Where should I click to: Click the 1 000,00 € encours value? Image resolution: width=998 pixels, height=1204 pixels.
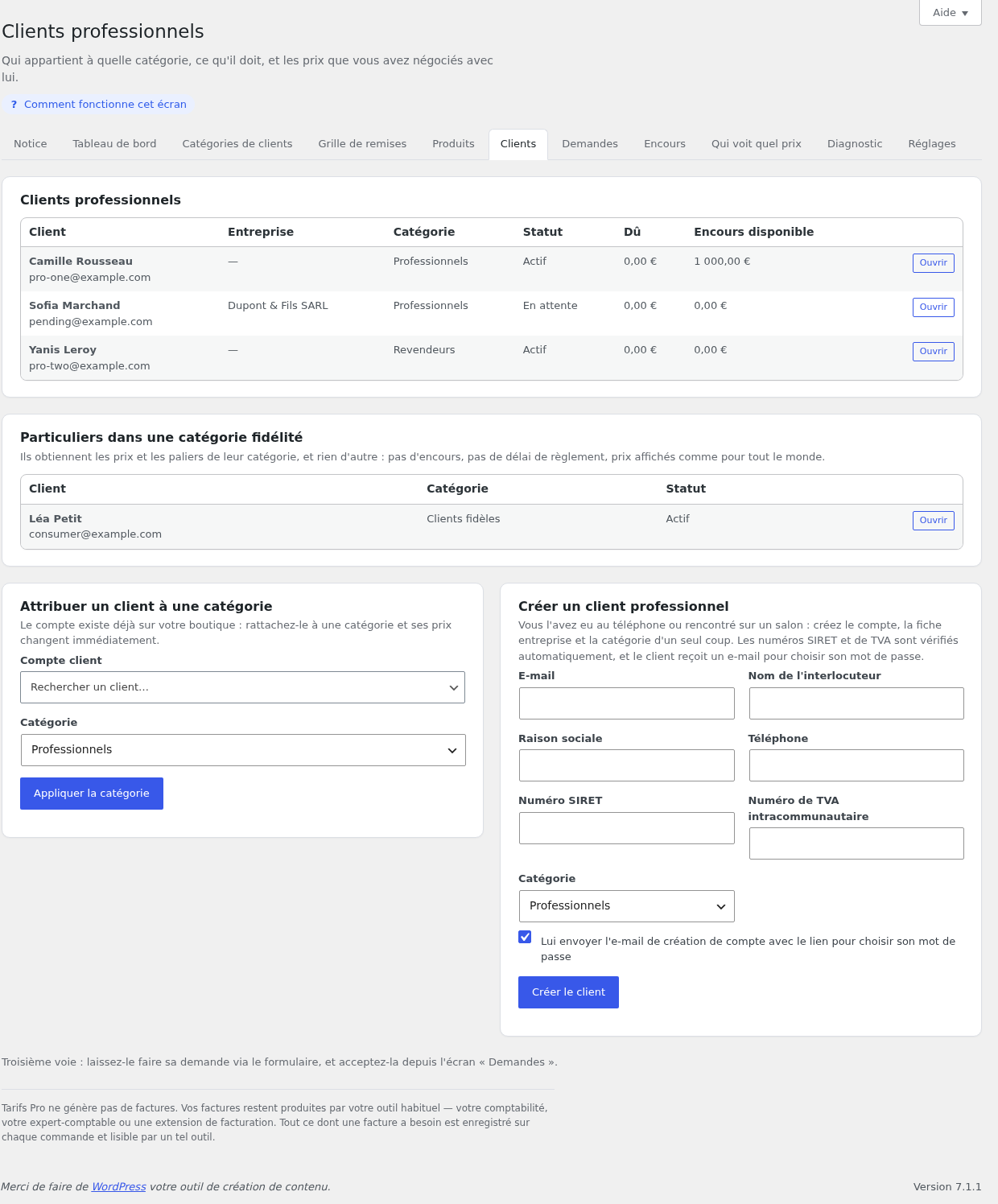click(x=722, y=262)
